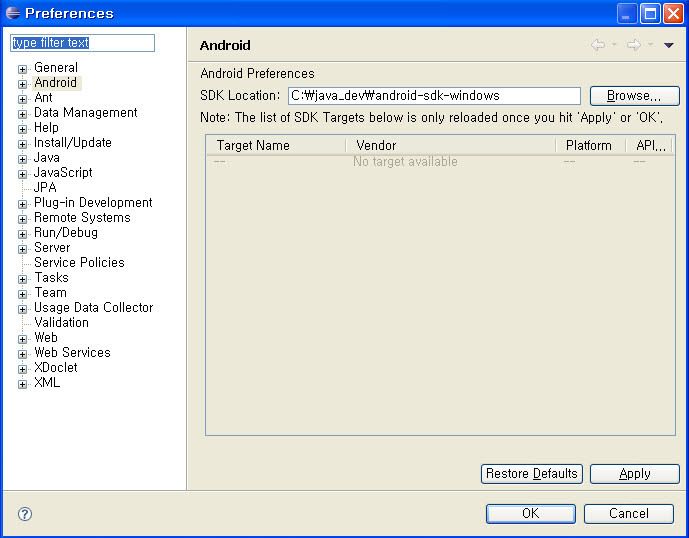This screenshot has height=538, width=689.
Task: Expand the Help tree node
Action: pos(22,129)
